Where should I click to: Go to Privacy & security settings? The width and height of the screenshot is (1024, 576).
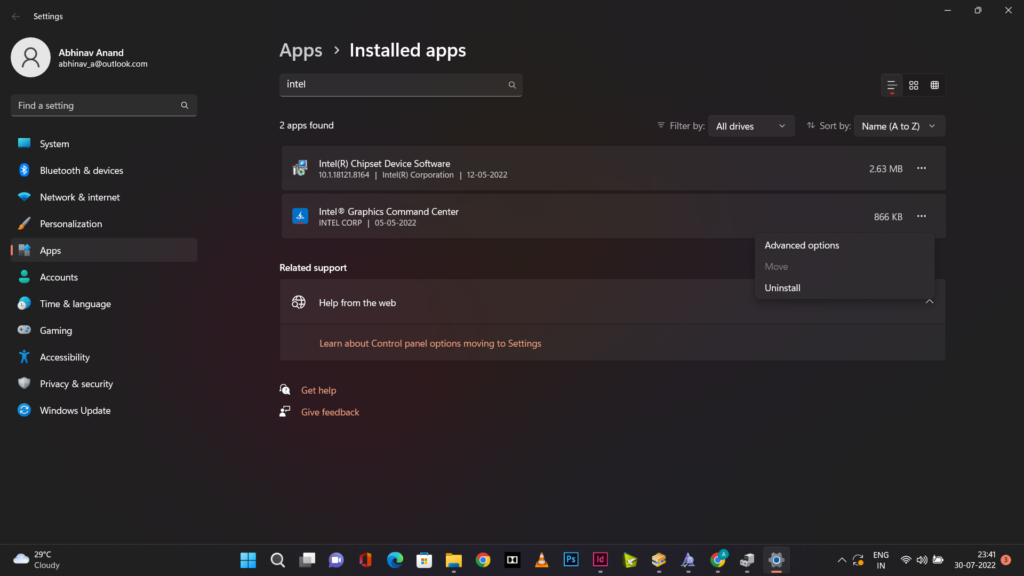click(104, 384)
